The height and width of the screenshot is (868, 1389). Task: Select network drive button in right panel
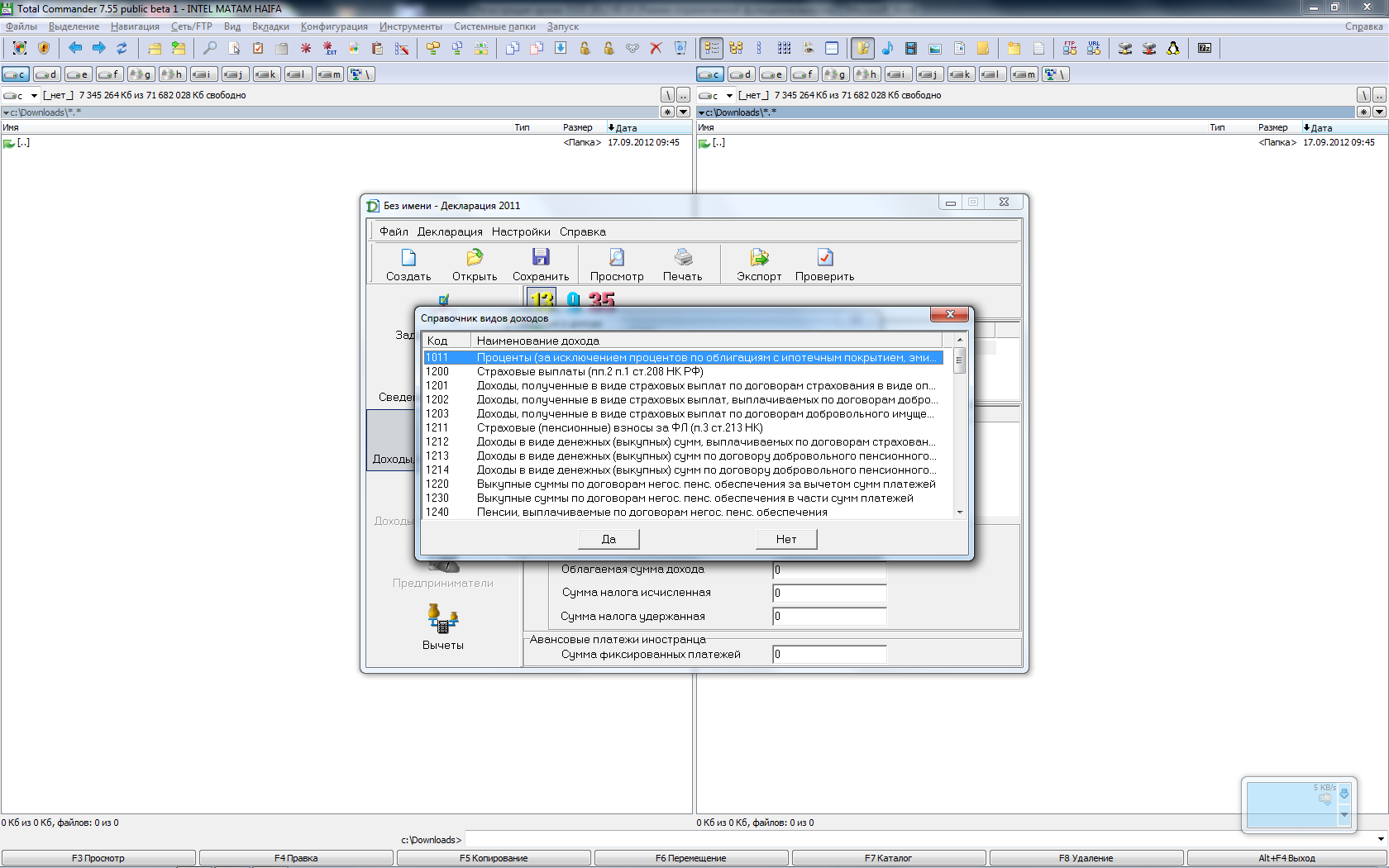coord(1056,74)
